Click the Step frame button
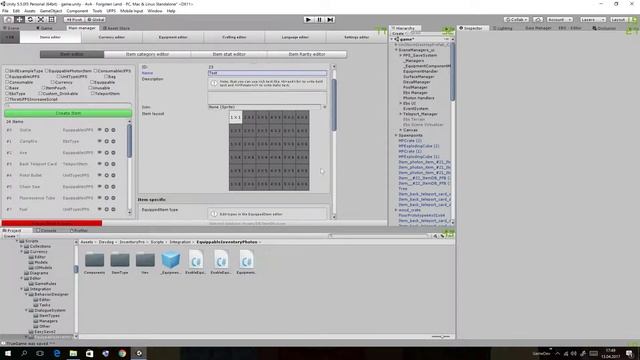Screen dimensions: 640x360 pos(331,20)
